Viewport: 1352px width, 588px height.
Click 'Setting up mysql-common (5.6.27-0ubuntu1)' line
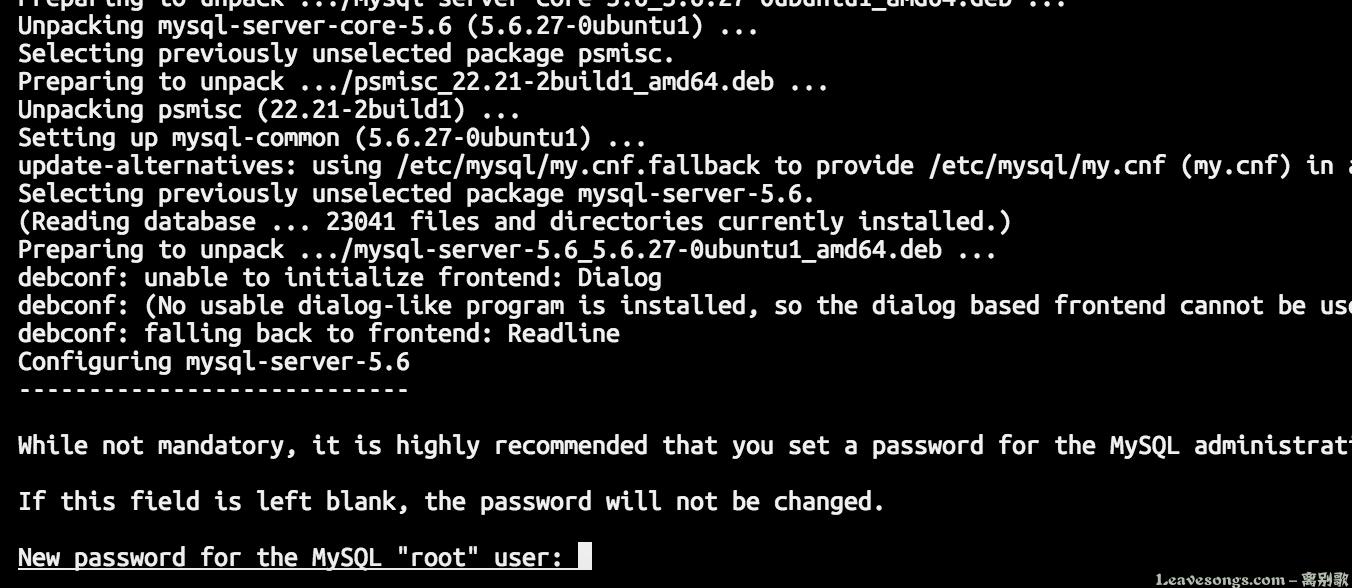[333, 137]
